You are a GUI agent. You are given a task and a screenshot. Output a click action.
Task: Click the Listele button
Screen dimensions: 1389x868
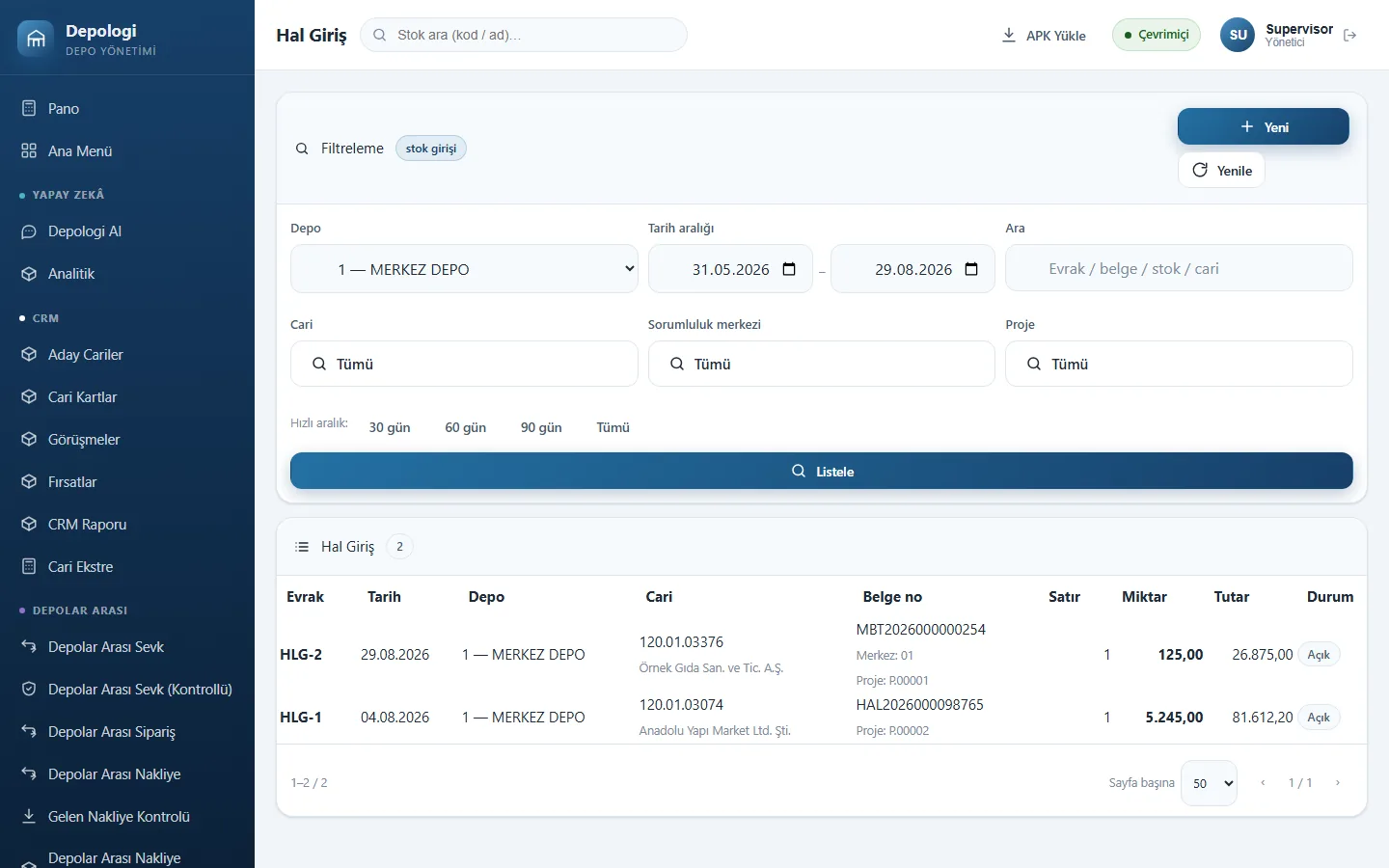point(822,471)
